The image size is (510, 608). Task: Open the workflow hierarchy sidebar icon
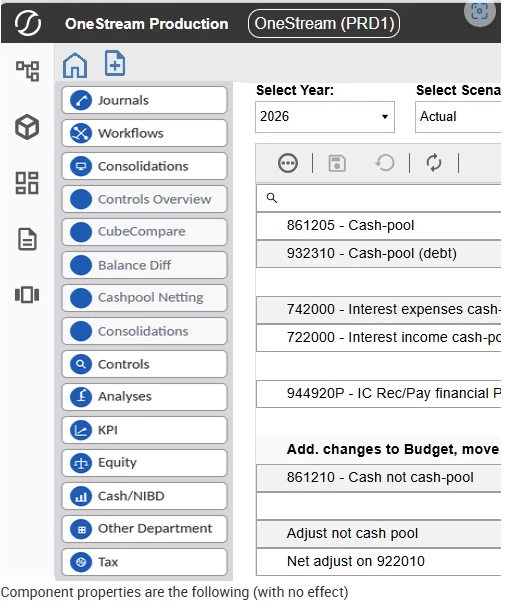click(27, 71)
